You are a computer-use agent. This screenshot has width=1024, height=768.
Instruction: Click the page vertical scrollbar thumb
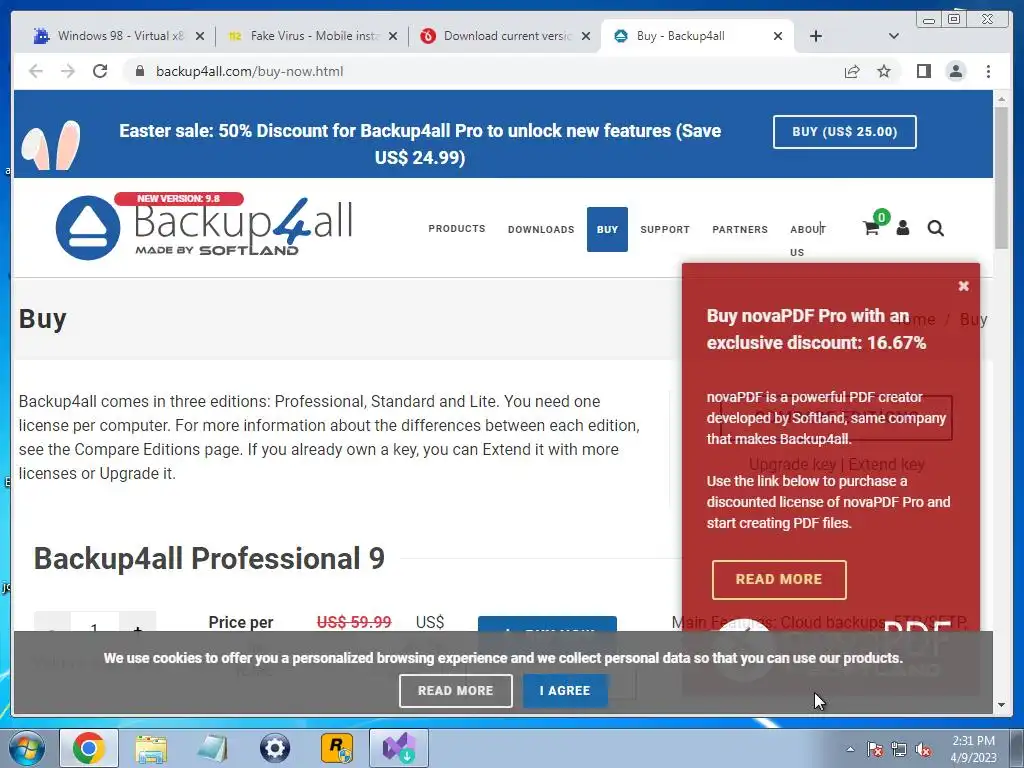click(x=1001, y=176)
